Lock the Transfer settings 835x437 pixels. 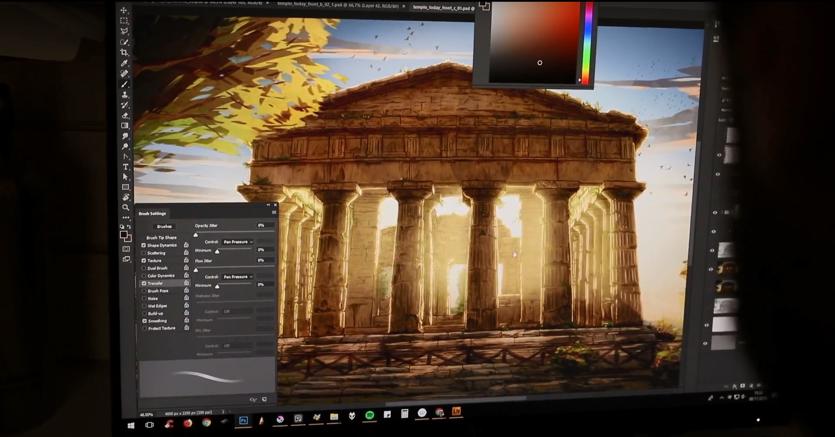(186, 283)
